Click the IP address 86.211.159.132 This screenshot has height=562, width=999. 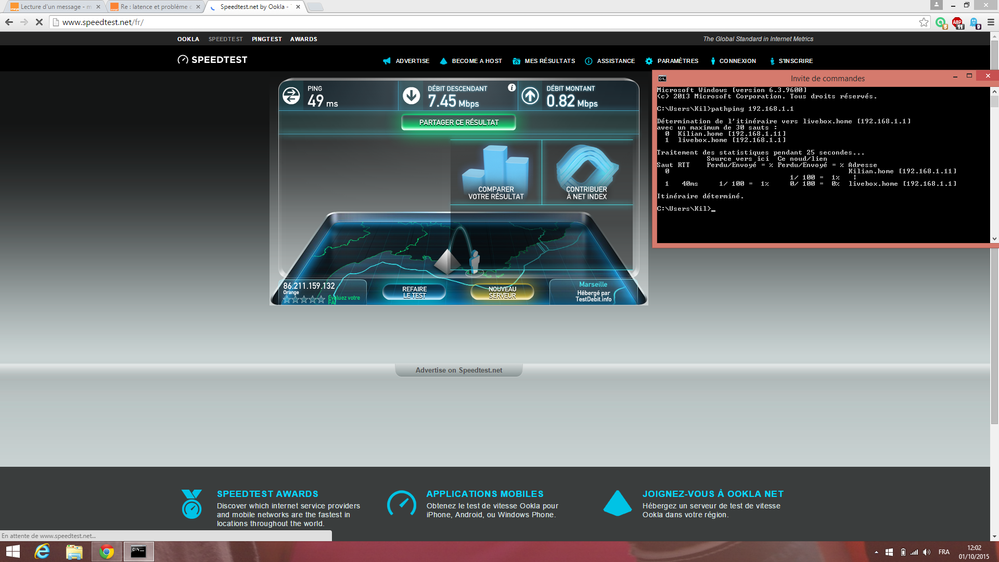pos(309,286)
